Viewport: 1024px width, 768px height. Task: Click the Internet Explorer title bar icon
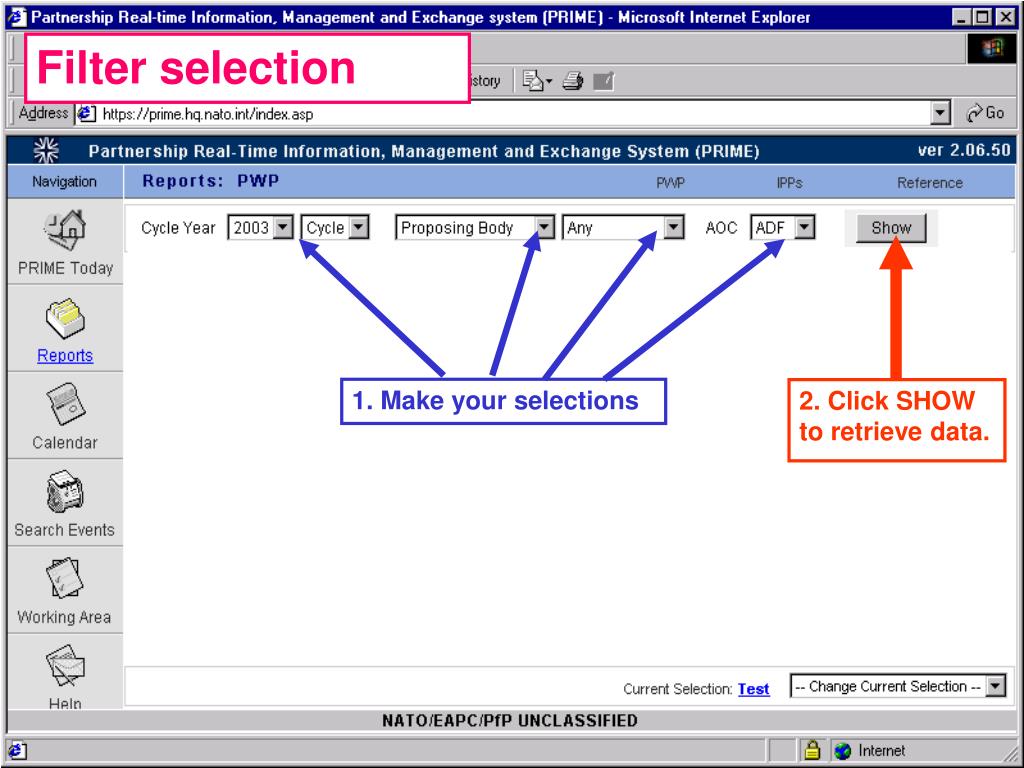click(x=16, y=17)
